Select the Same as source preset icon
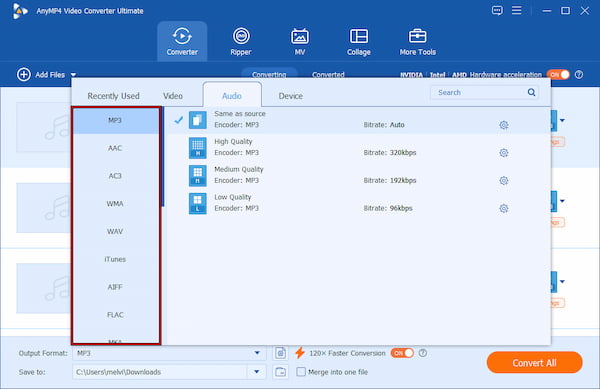 pyautogui.click(x=197, y=120)
